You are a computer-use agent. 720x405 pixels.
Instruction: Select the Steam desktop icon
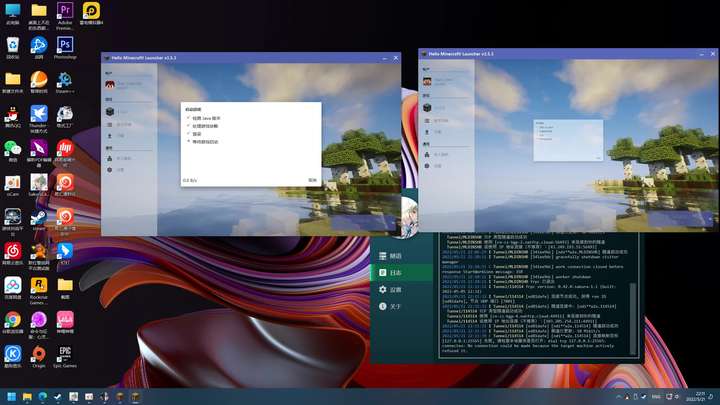[x=39, y=219]
